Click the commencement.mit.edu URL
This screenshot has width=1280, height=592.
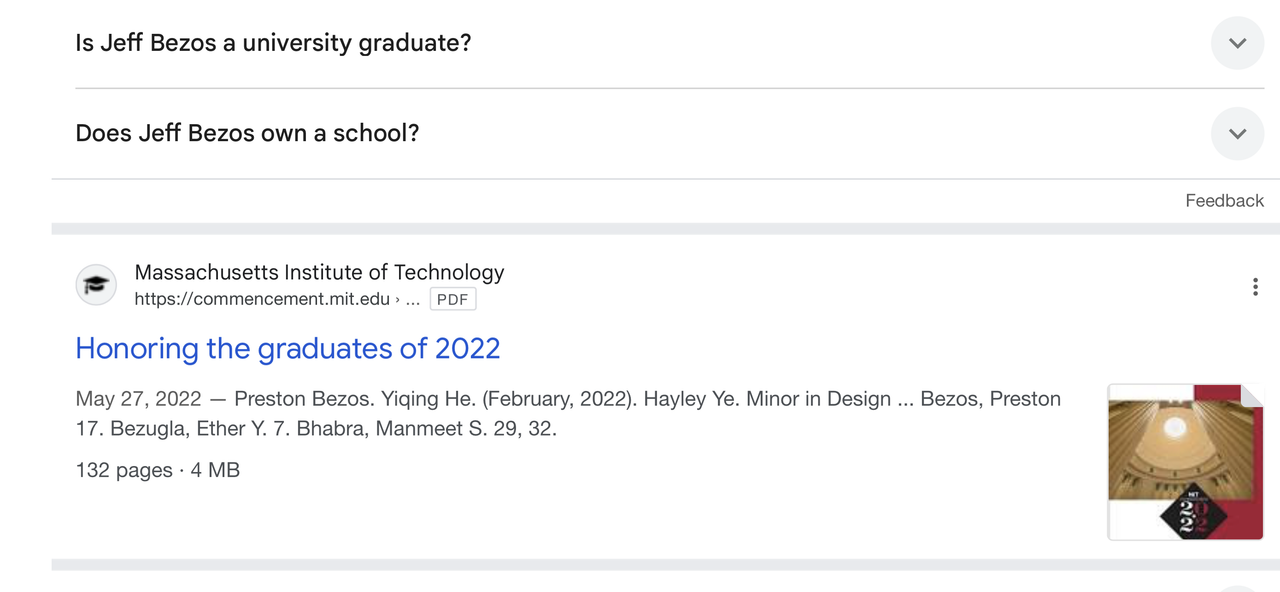pyautogui.click(x=262, y=299)
